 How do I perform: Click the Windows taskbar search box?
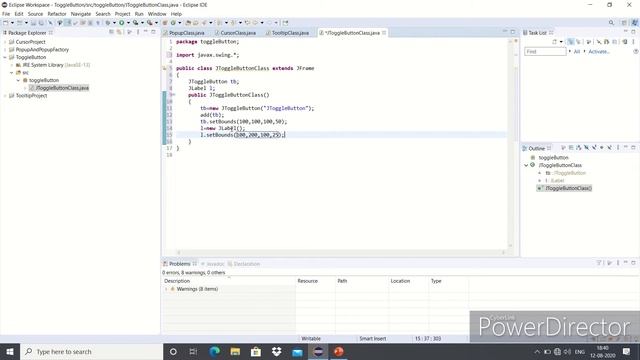click(91, 351)
